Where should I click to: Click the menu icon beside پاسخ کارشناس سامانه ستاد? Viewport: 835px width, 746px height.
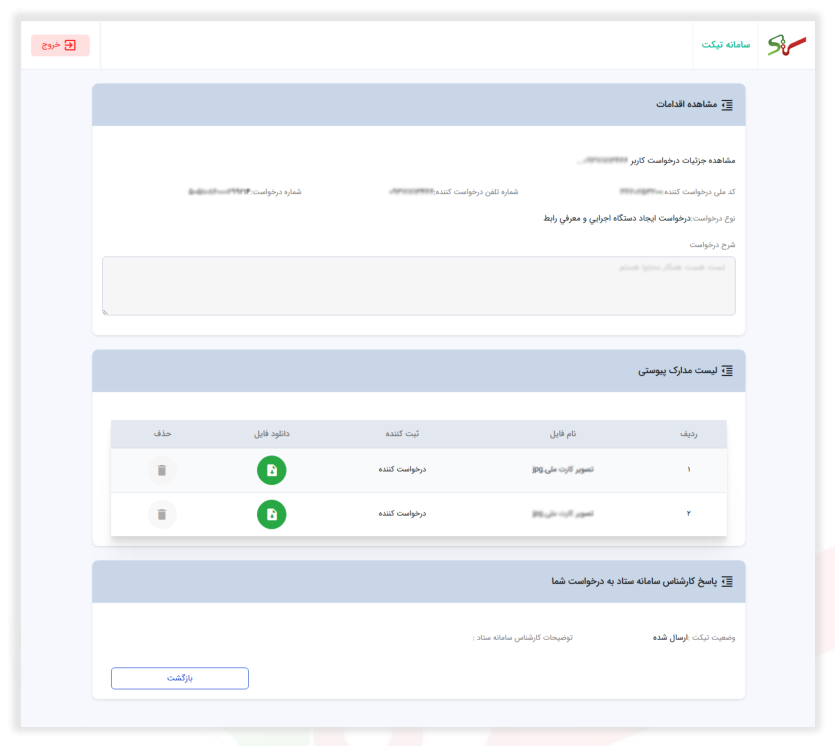click(727, 581)
